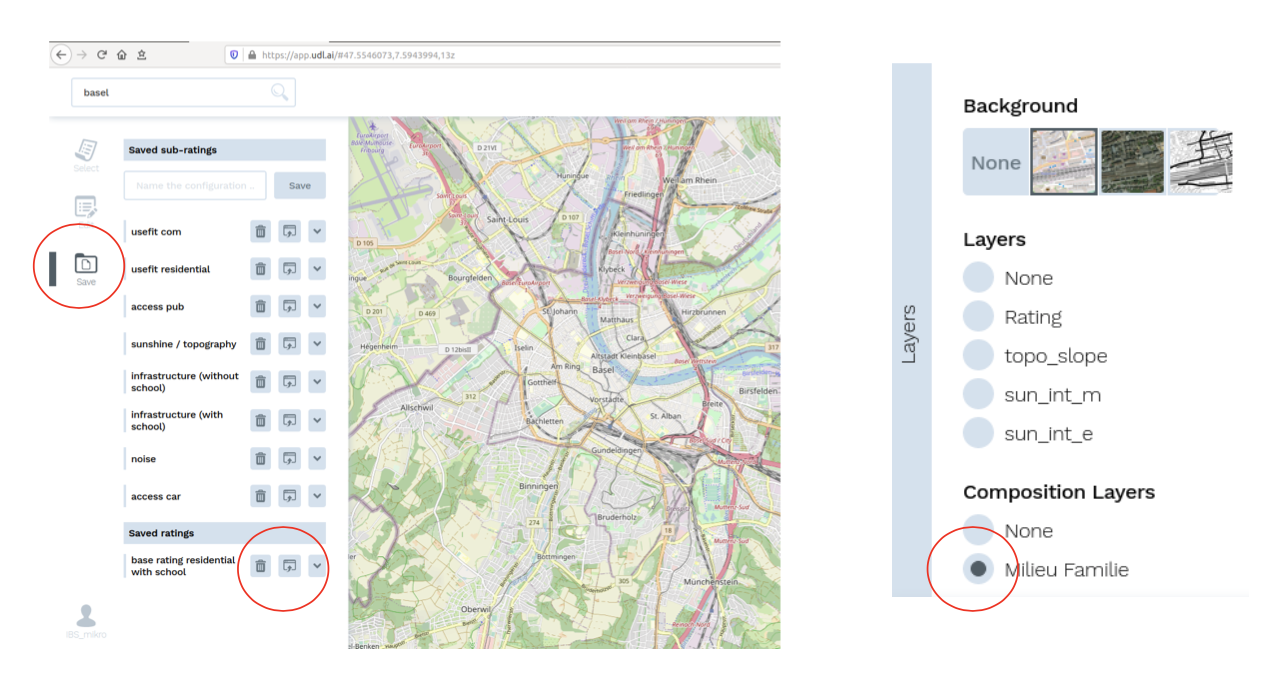Image resolution: width=1286 pixels, height=680 pixels.
Task: Delete the 'access car' sub-rating
Action: [260, 496]
